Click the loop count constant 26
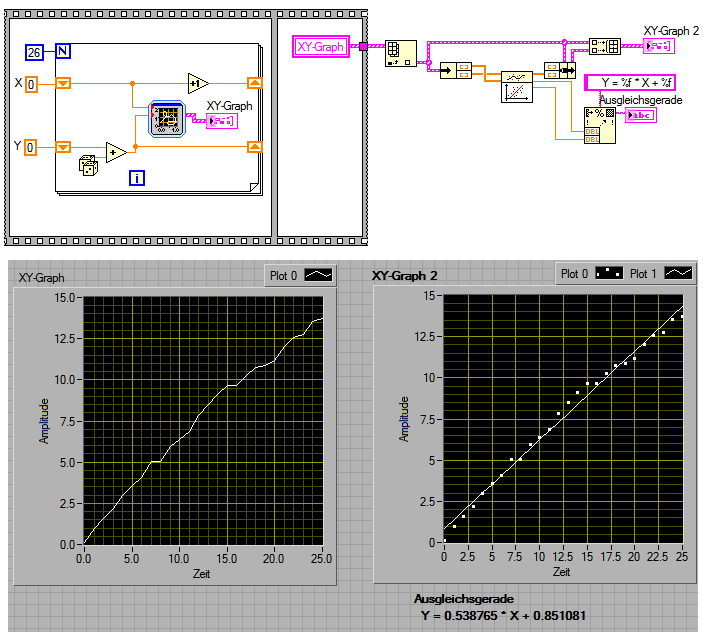703x632 pixels. (x=34, y=52)
